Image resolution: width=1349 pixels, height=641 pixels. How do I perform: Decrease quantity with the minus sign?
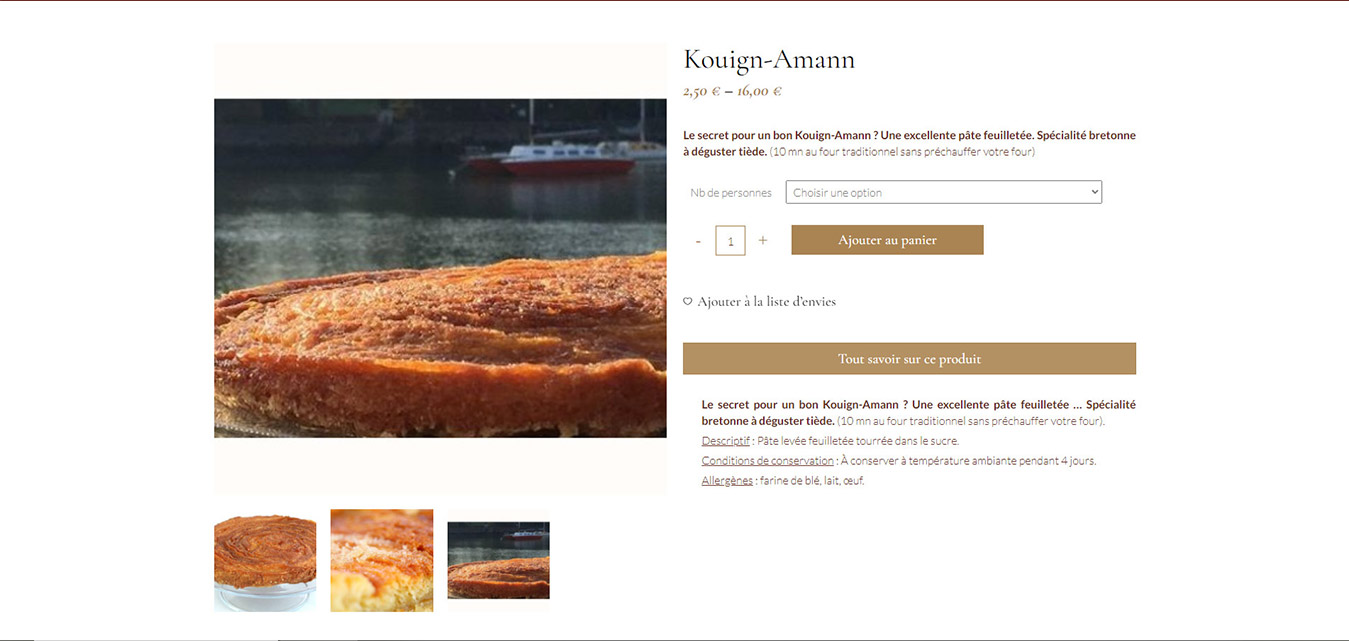(698, 241)
